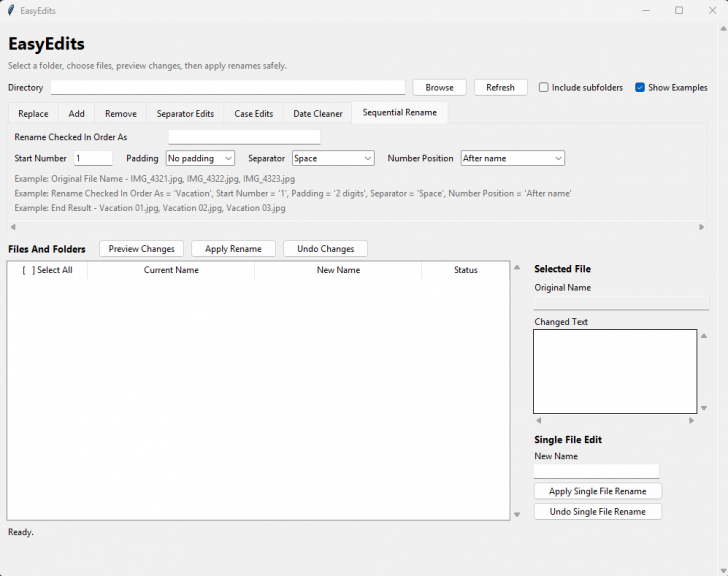Click Preview Changes button
Viewport: 728px width, 576px height.
(142, 249)
